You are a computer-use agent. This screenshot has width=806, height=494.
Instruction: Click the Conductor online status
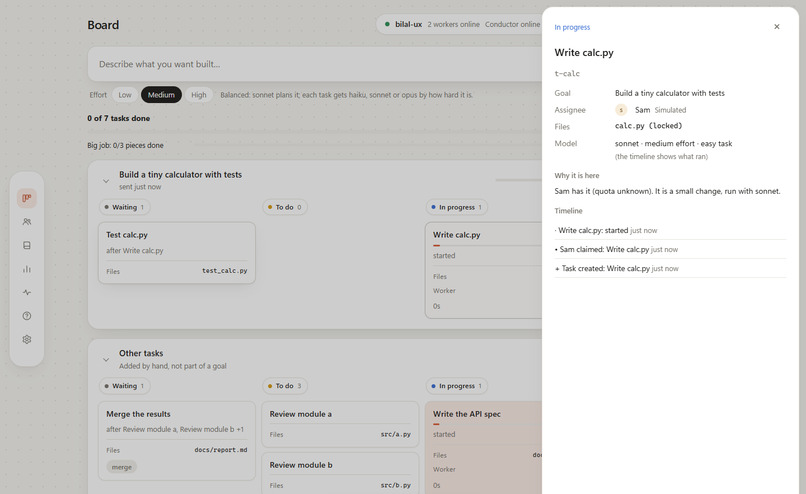[x=512, y=24]
